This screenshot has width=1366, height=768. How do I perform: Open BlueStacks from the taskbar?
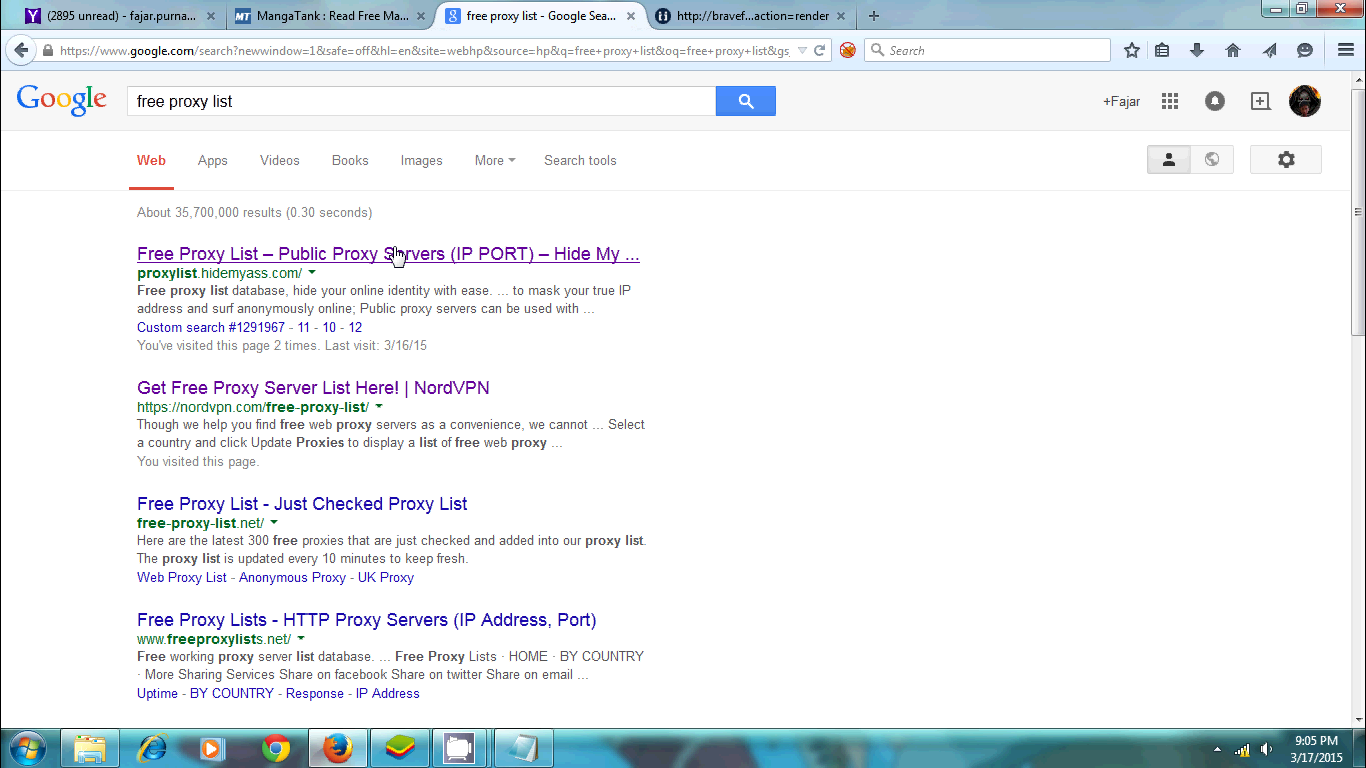[399, 748]
